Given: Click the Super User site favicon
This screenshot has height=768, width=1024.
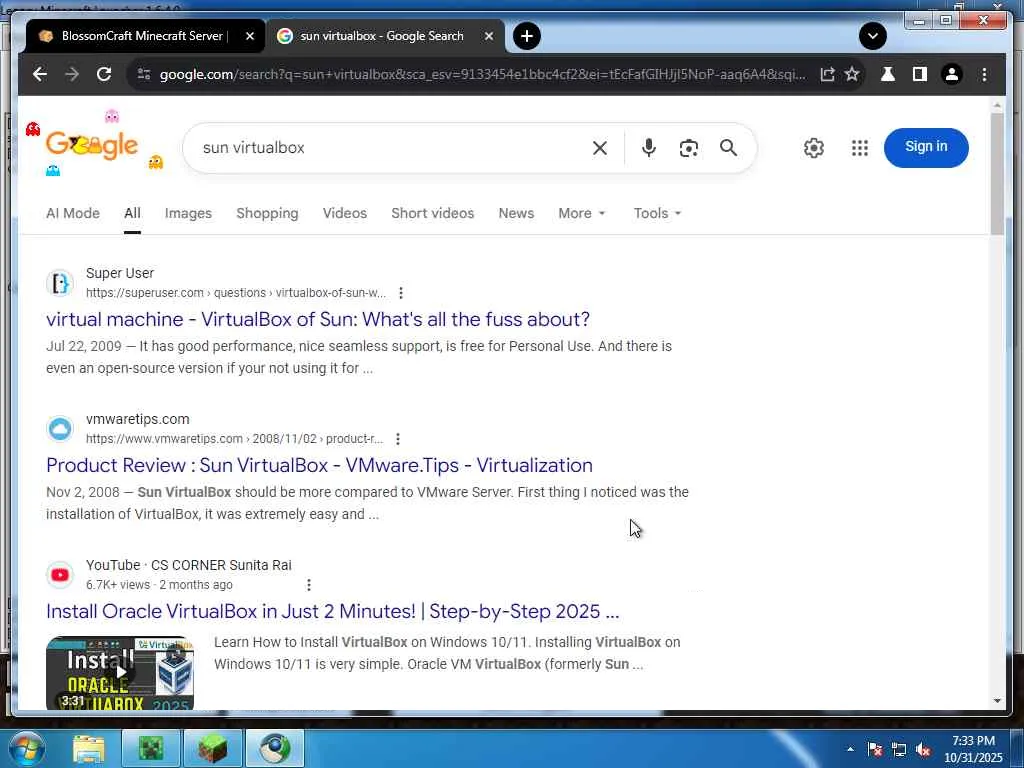Looking at the screenshot, I should click(x=60, y=283).
